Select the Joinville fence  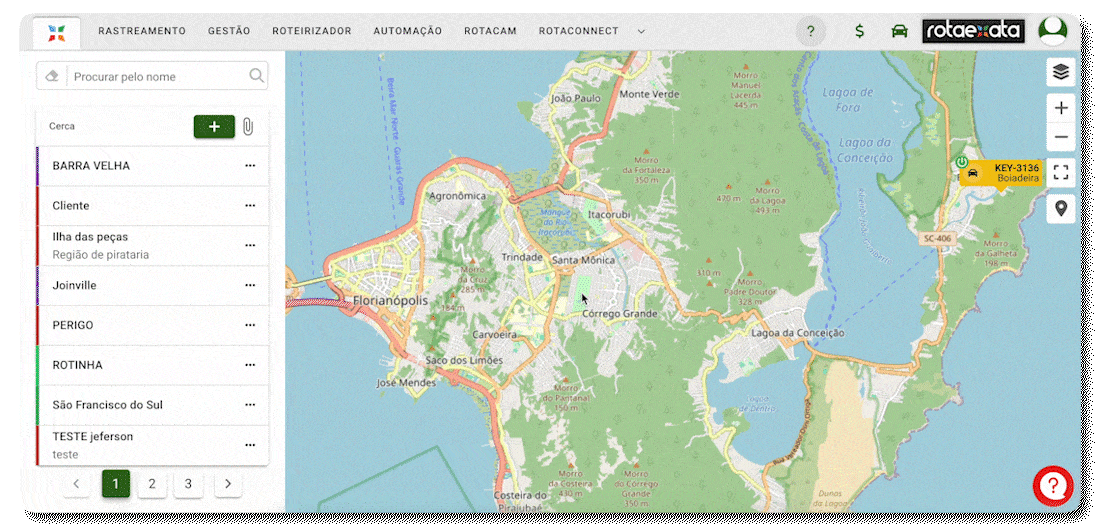point(152,286)
